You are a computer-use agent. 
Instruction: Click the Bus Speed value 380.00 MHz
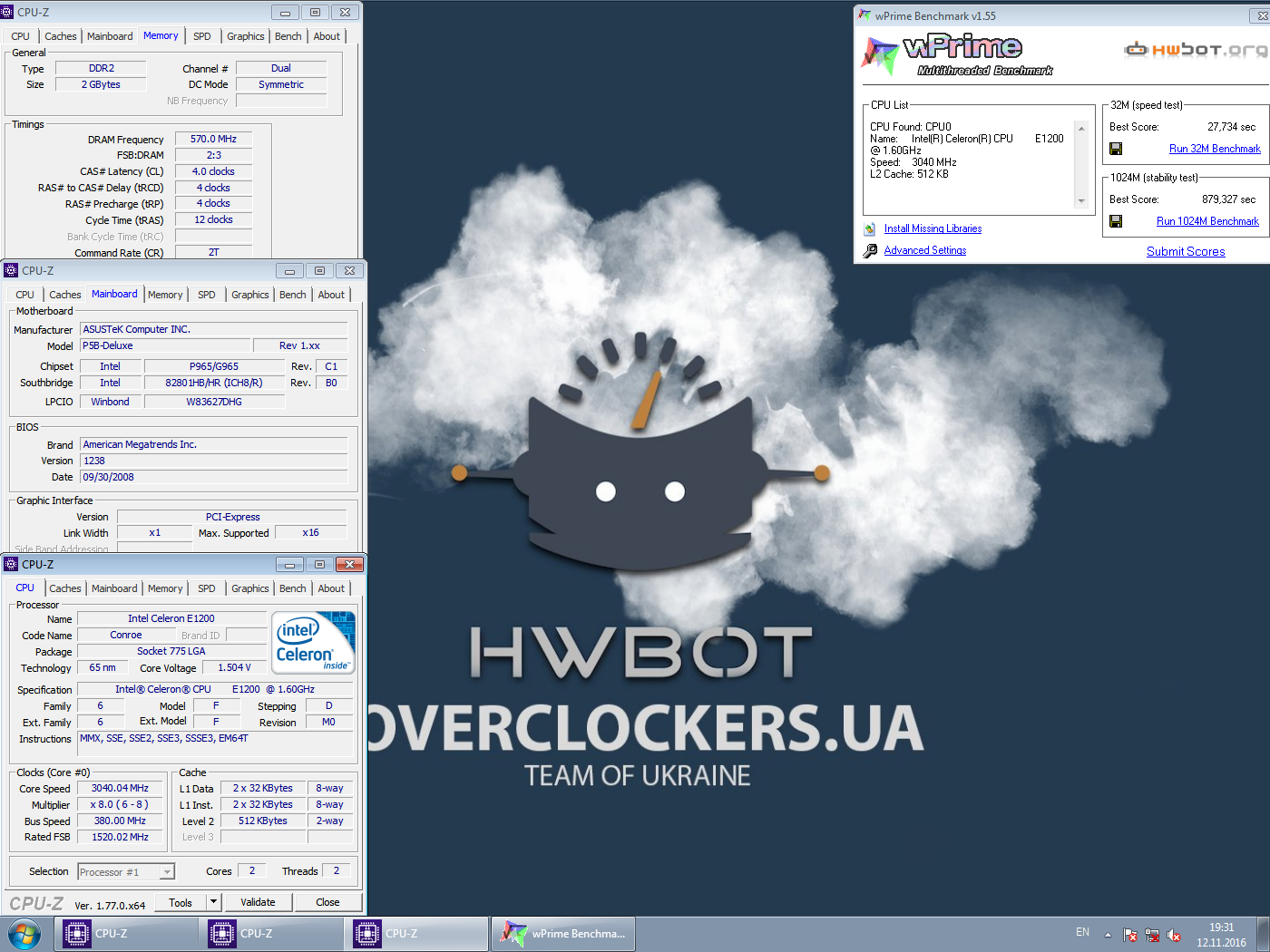[120, 821]
